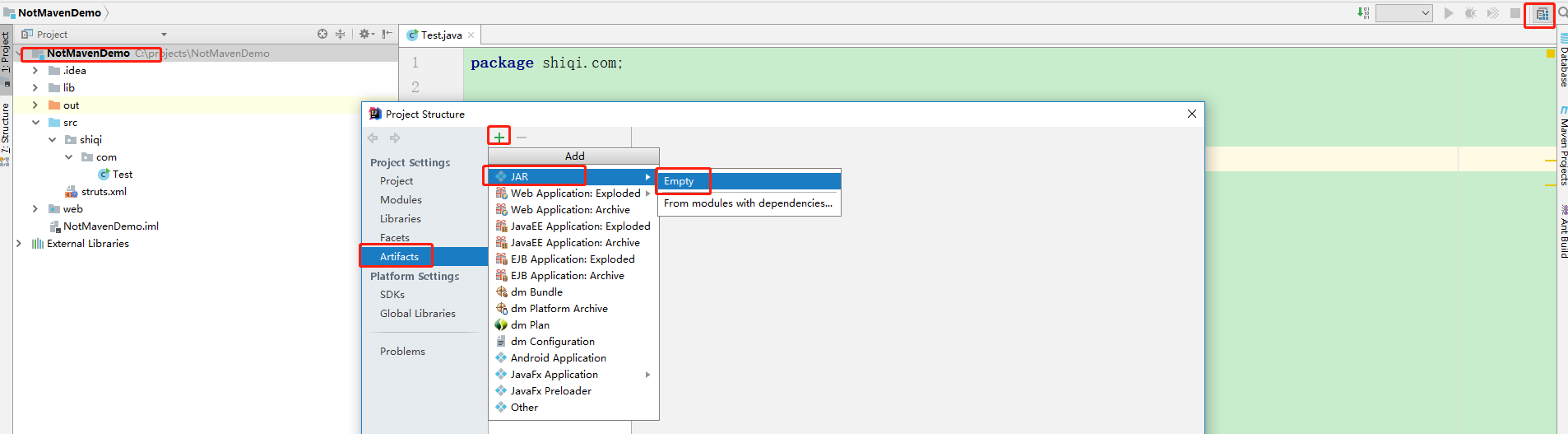The width and height of the screenshot is (1568, 434).
Task: Choose Web Application: Exploded
Action: (x=573, y=194)
